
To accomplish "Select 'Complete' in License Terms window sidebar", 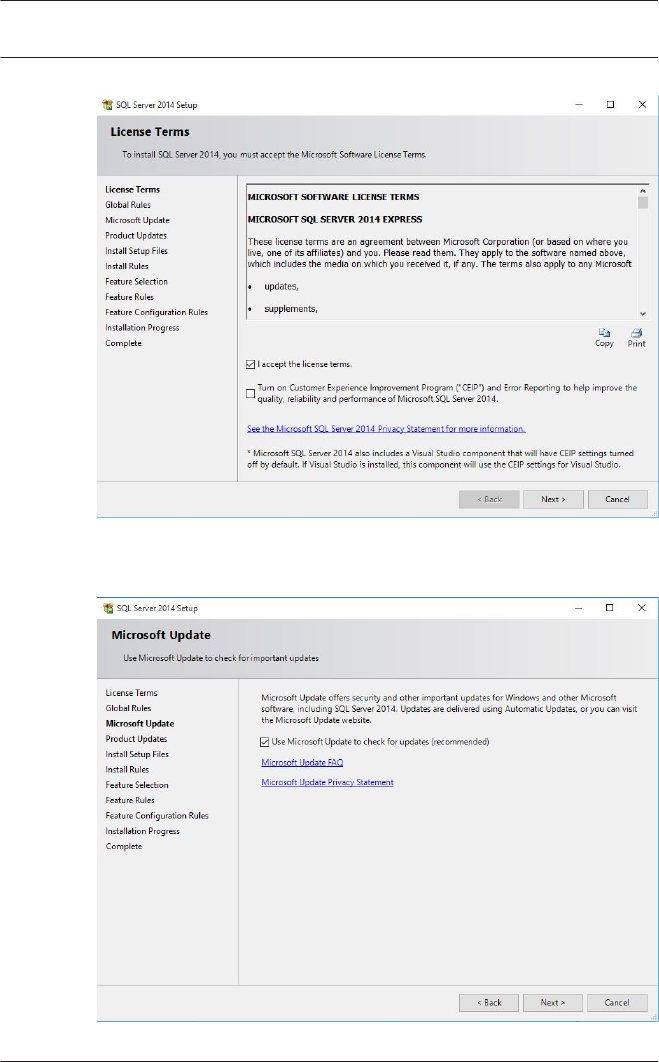I will [123, 343].
